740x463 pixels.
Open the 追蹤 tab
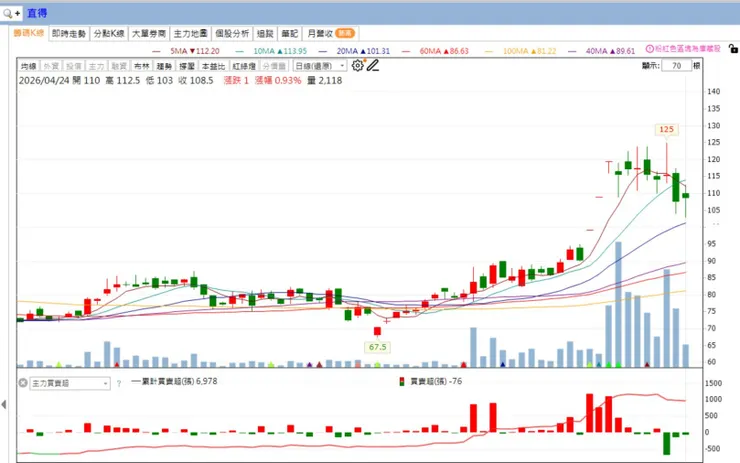[x=265, y=34]
